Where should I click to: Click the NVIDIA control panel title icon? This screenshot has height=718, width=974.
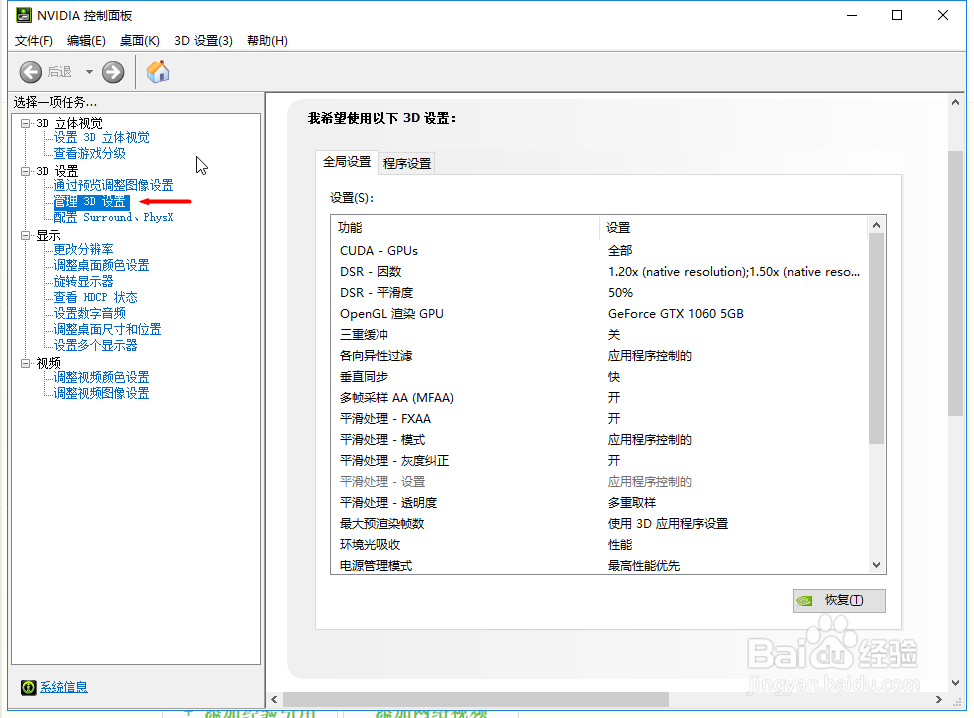point(24,15)
